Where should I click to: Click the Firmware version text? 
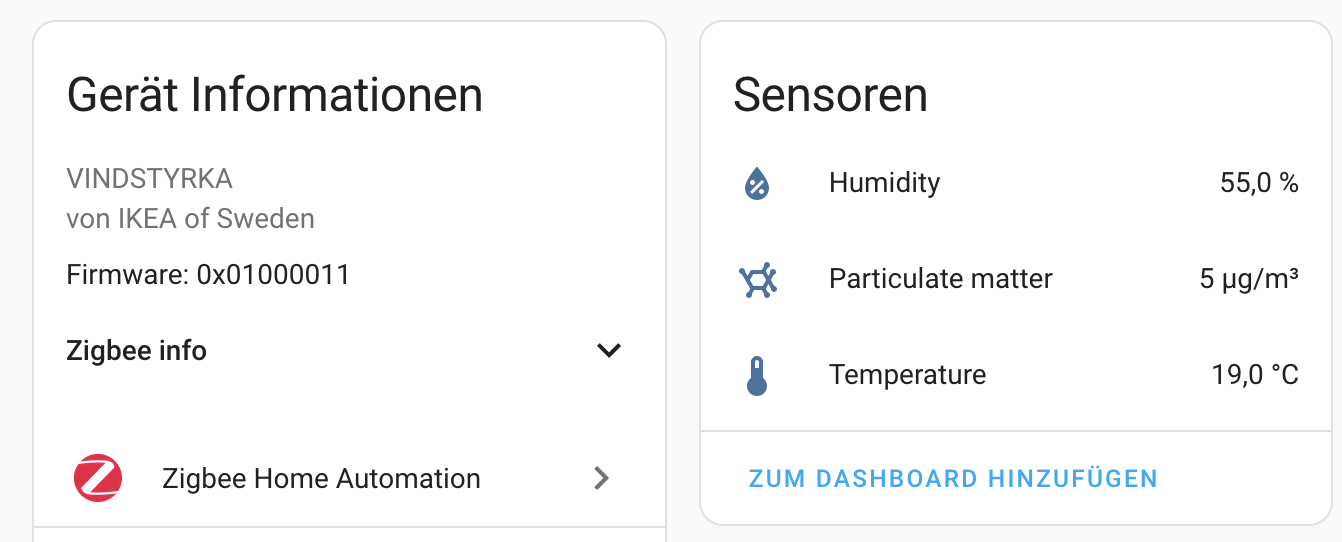208,275
